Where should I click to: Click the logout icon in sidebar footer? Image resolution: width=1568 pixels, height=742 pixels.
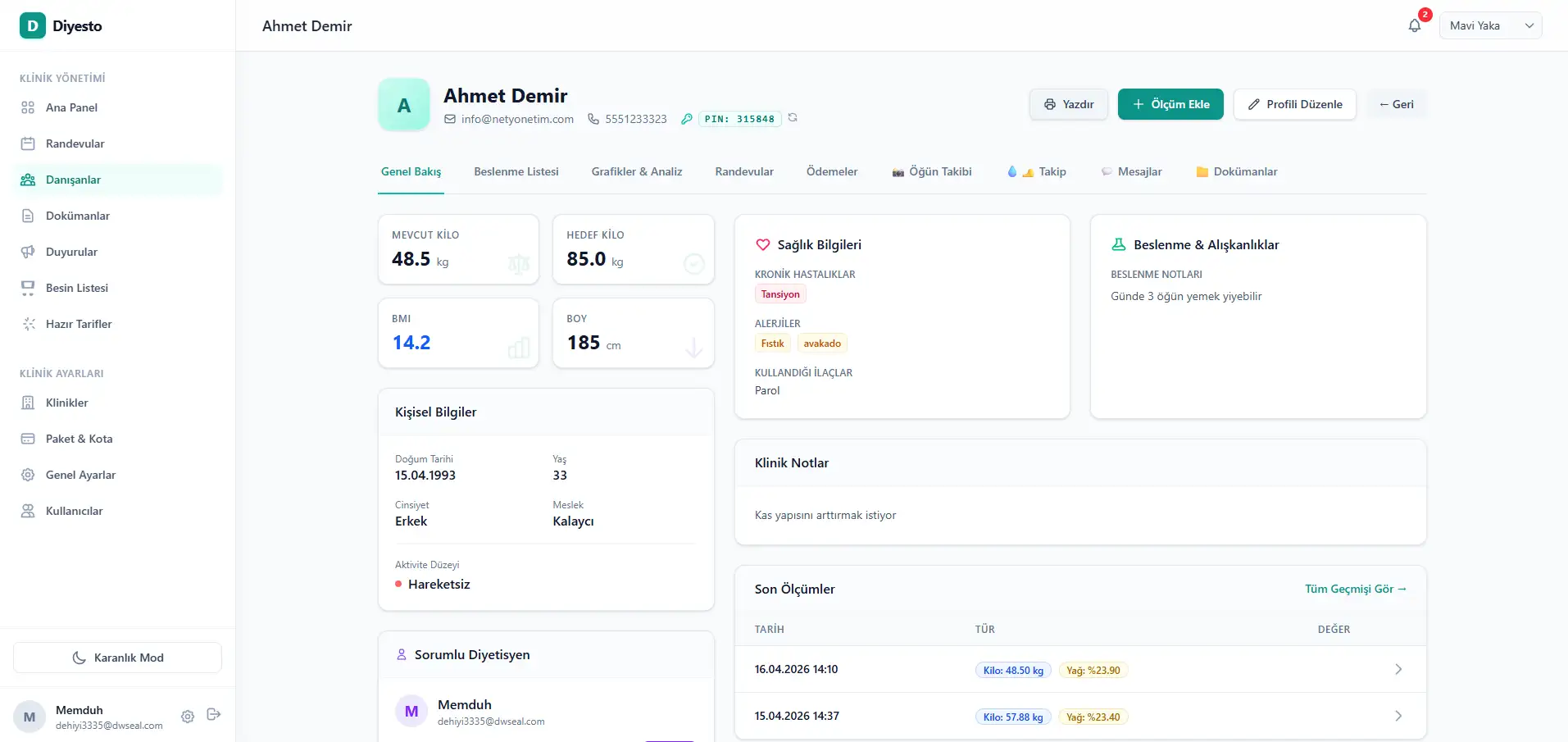214,715
